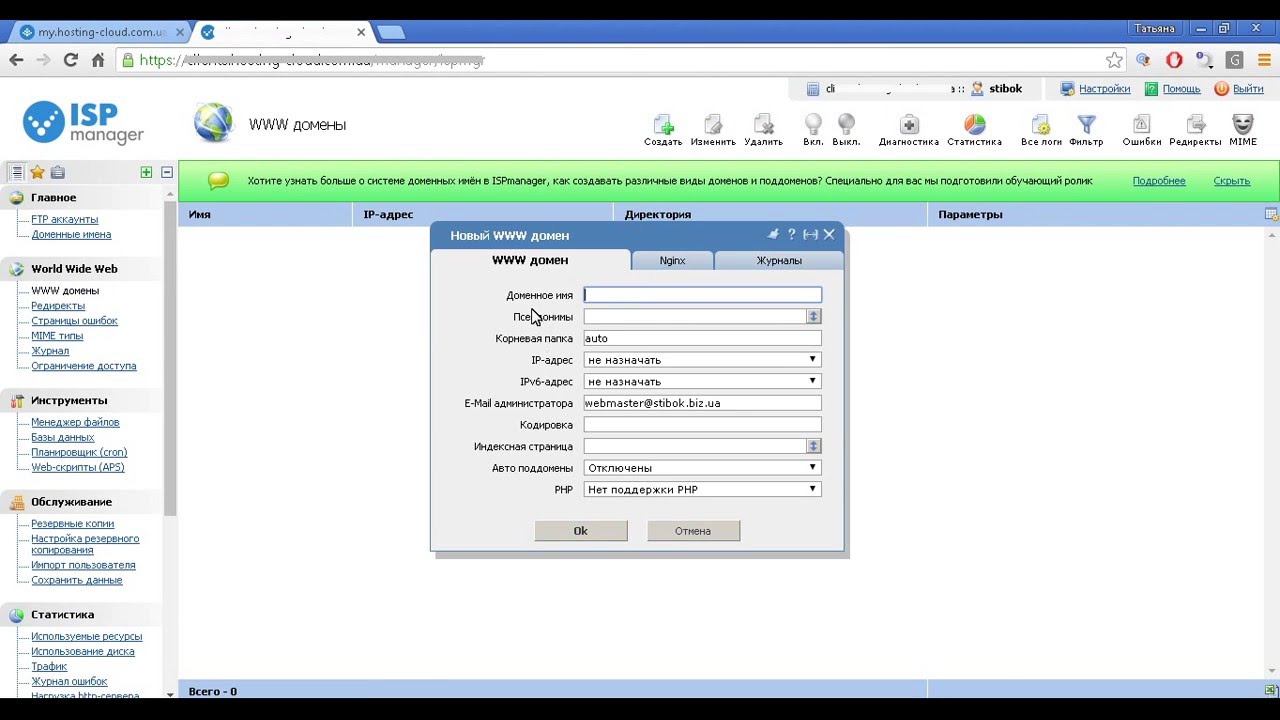Switch to the Nginx tab

click(672, 260)
